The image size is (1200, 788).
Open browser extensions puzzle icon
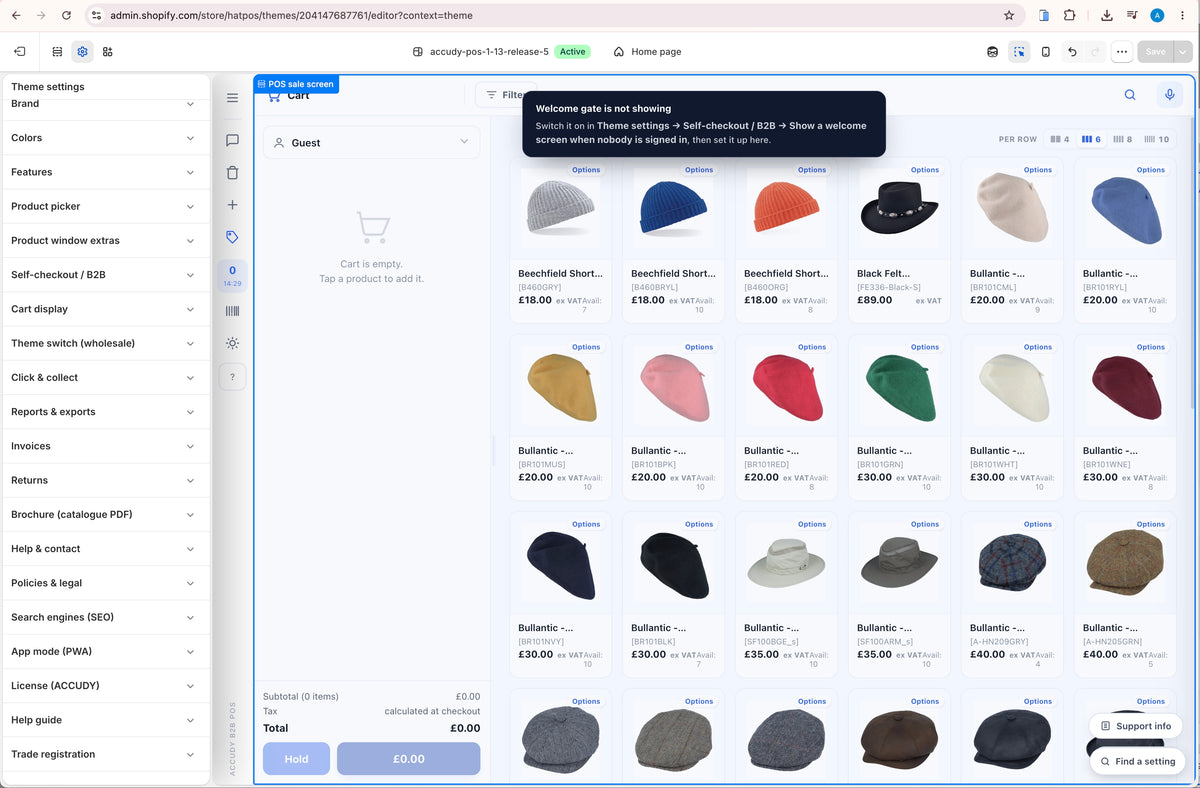tap(1069, 15)
